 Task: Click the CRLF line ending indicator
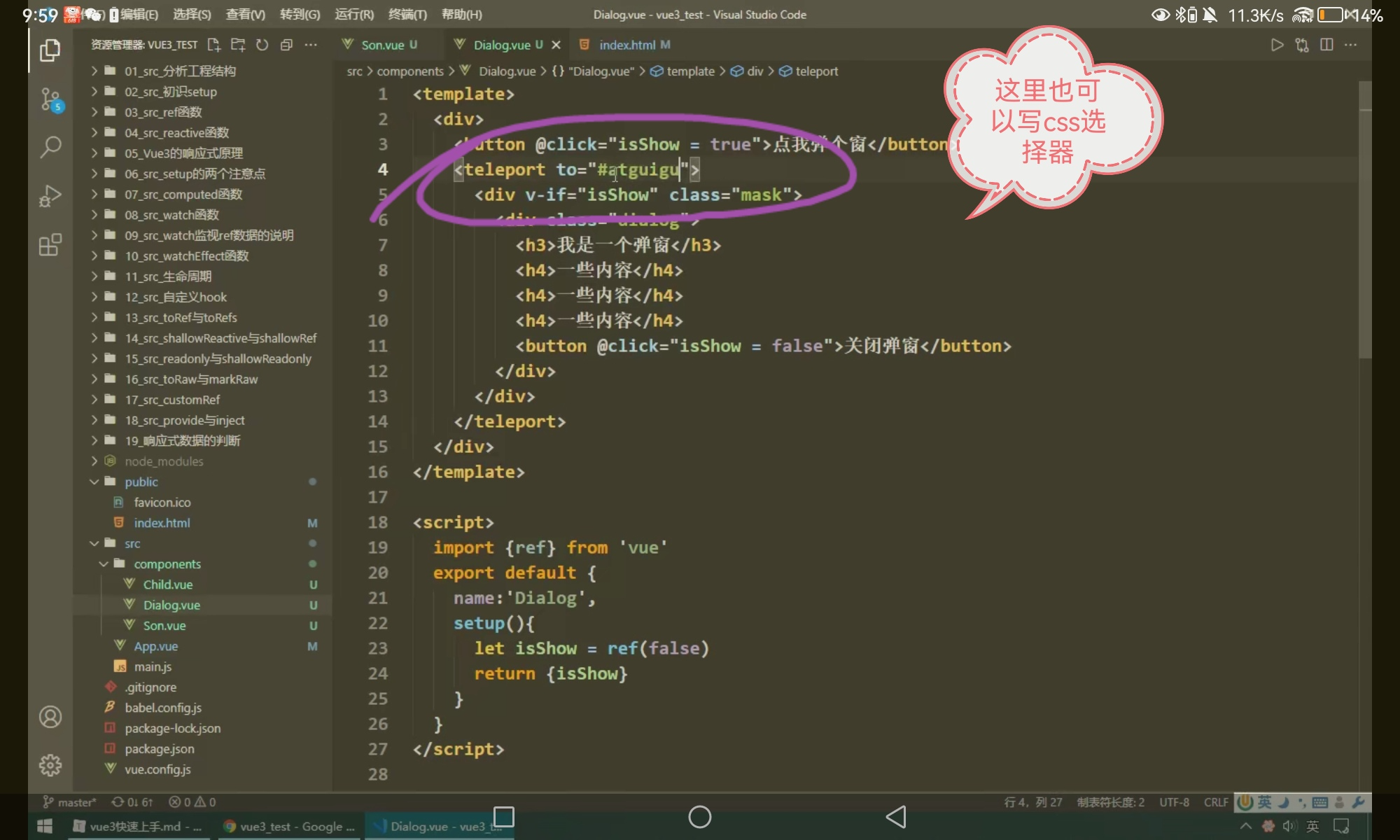coord(1216,802)
